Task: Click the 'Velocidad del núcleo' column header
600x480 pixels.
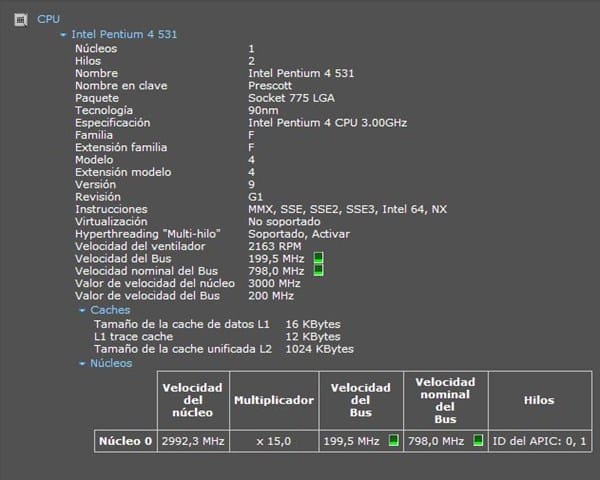Action: [x=193, y=400]
